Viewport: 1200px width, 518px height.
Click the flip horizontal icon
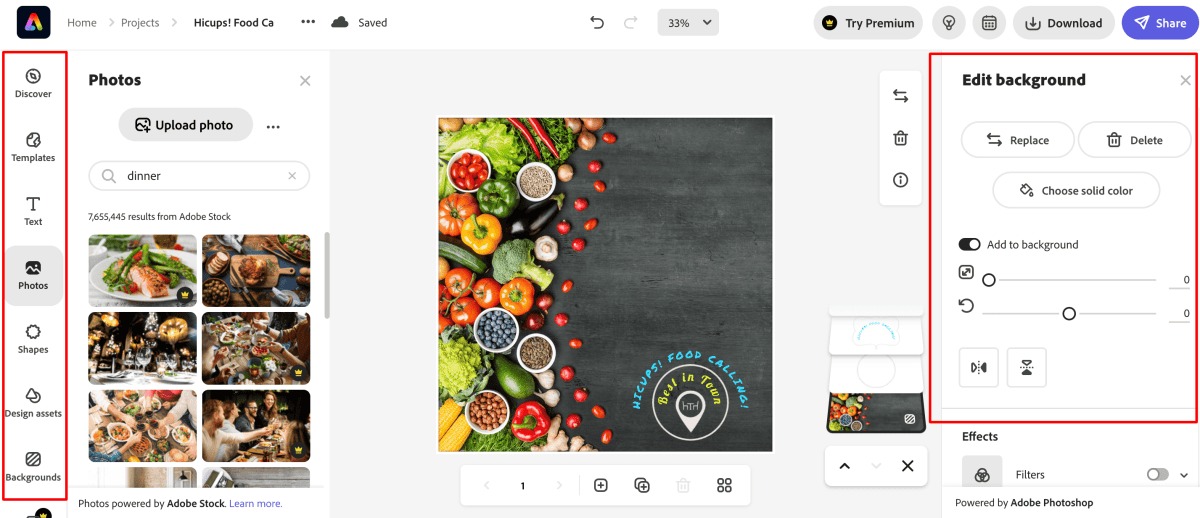coord(978,367)
